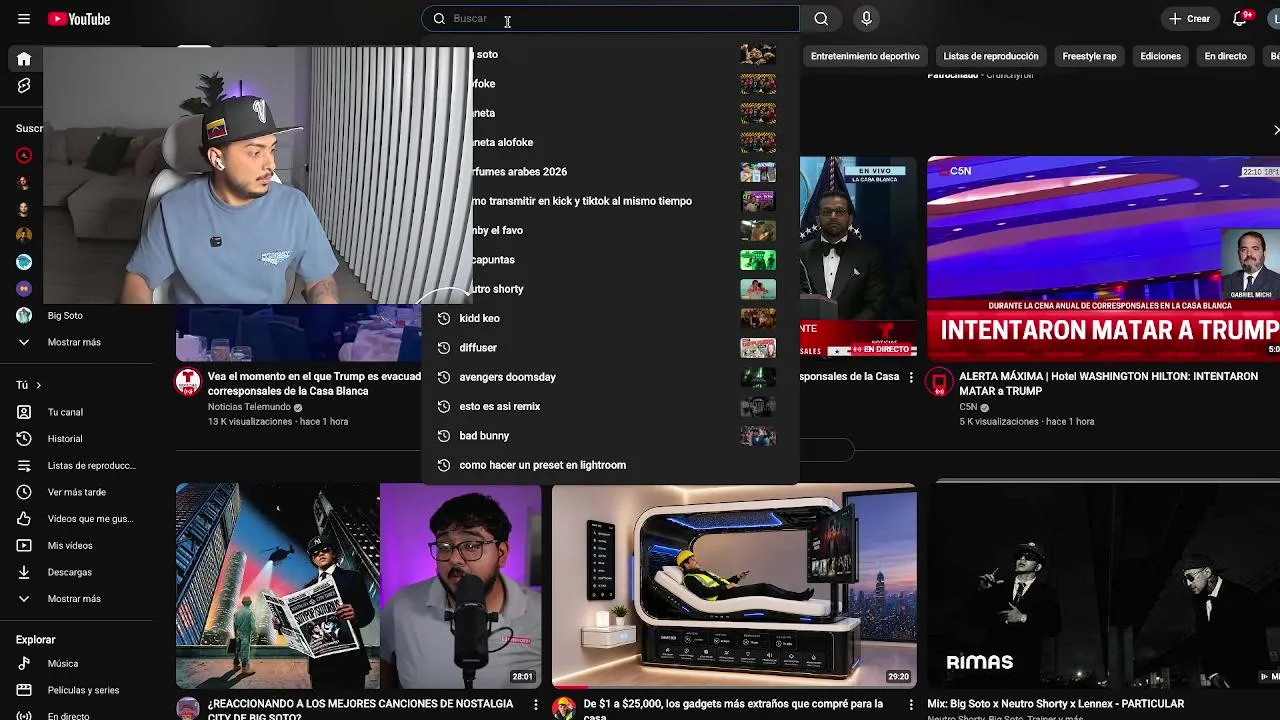Choose suggestion kidd keo
Viewport: 1280px width, 720px height.
click(x=610, y=318)
